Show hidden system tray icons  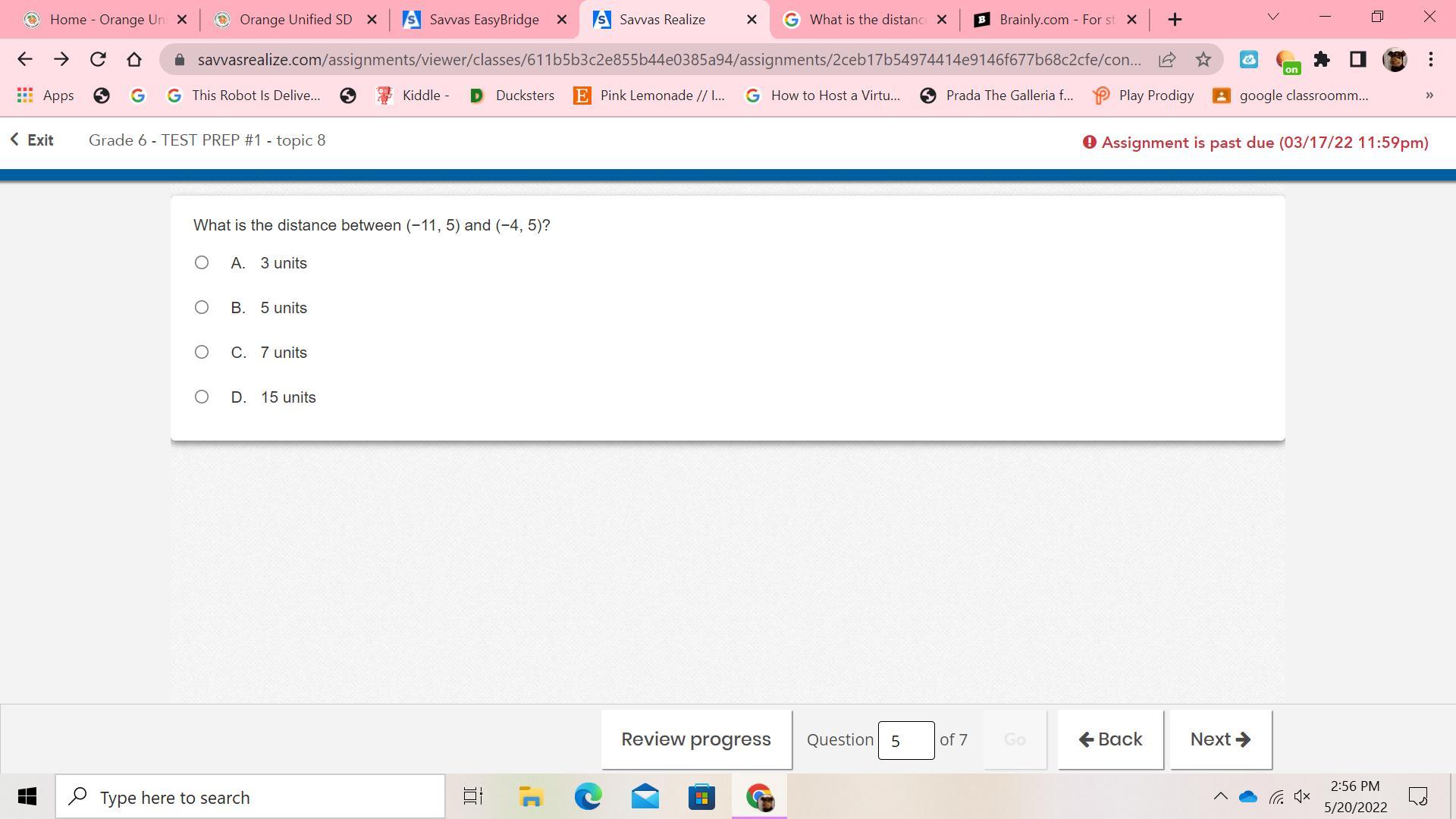pyautogui.click(x=1220, y=796)
